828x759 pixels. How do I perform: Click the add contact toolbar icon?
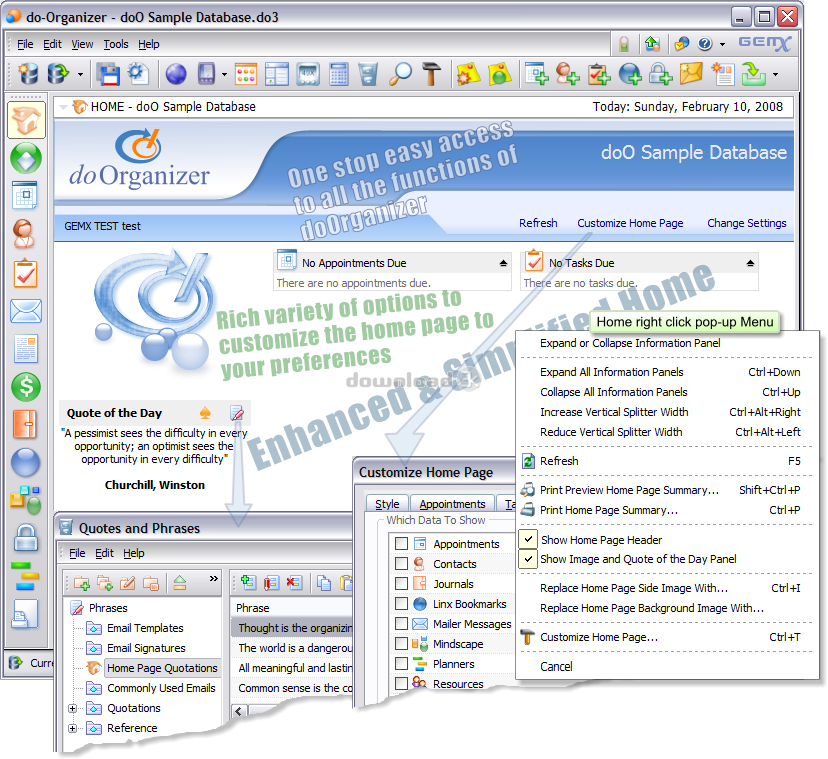pyautogui.click(x=568, y=74)
